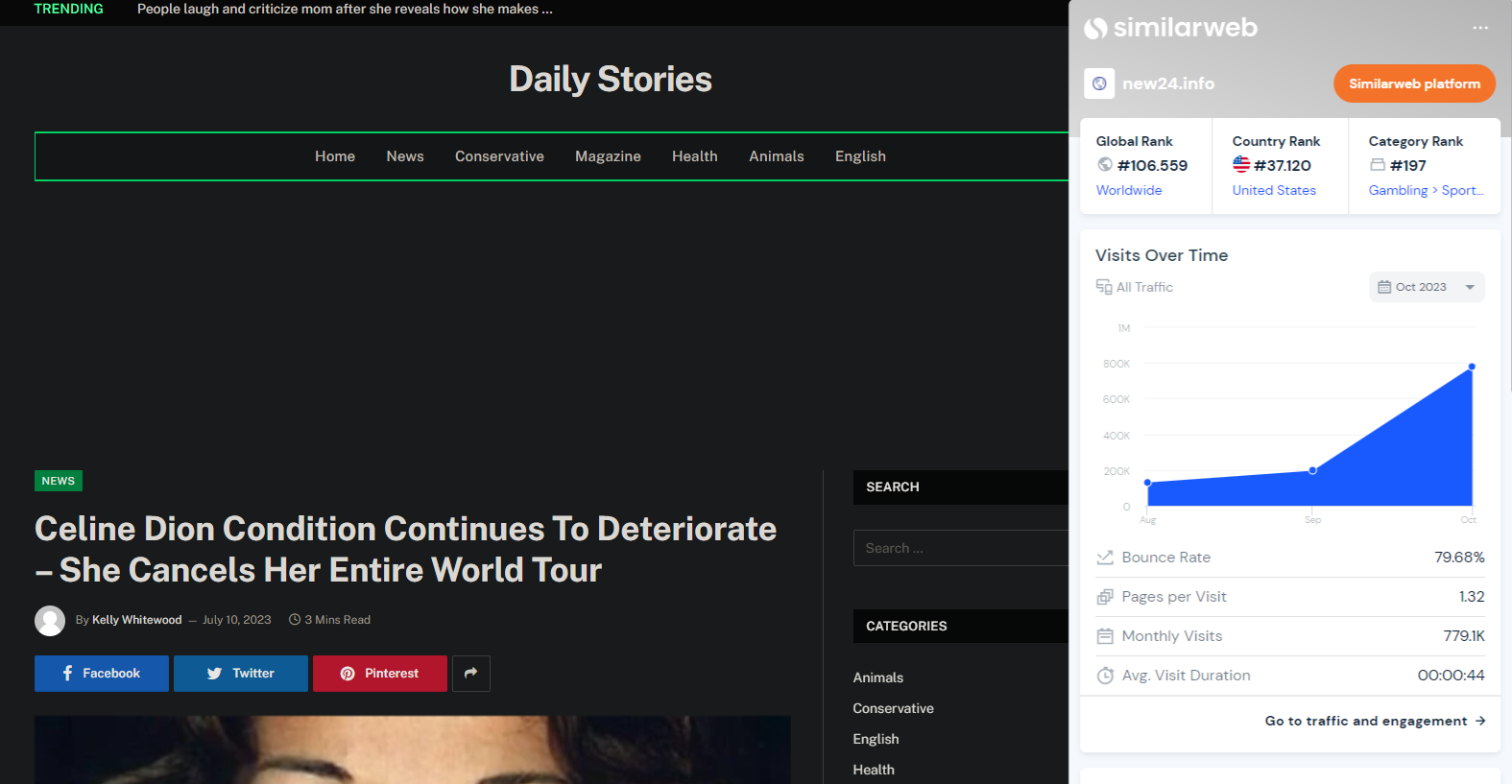Click the read-time clock icon
The image size is (1512, 784).
[x=295, y=620]
